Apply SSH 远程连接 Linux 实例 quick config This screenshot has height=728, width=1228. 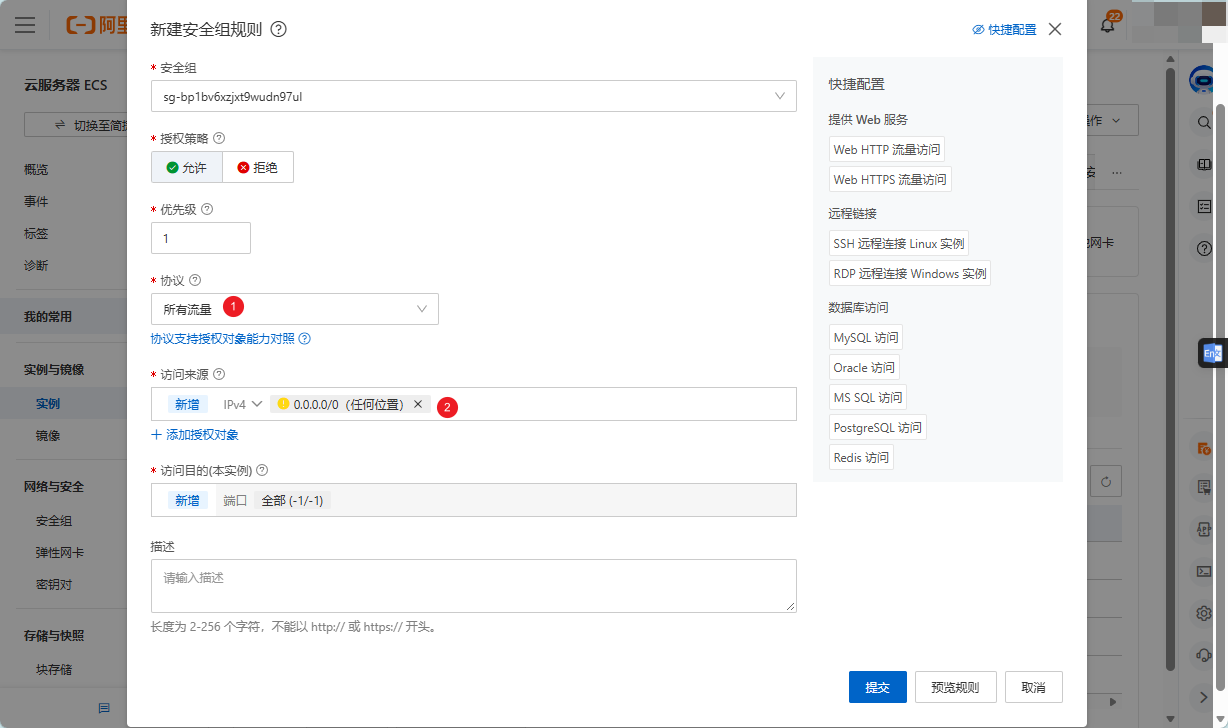(x=899, y=243)
